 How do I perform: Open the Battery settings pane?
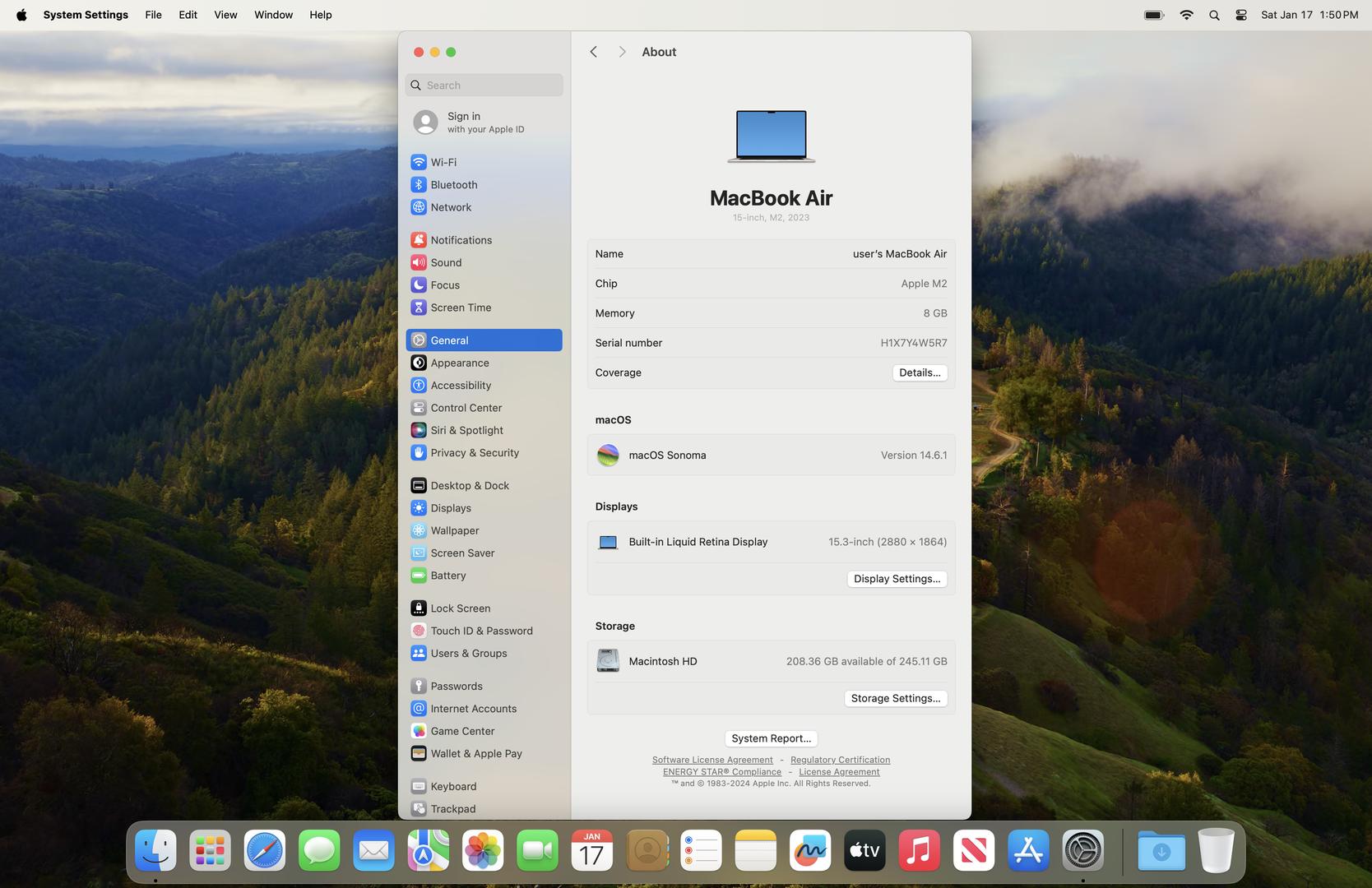(447, 576)
